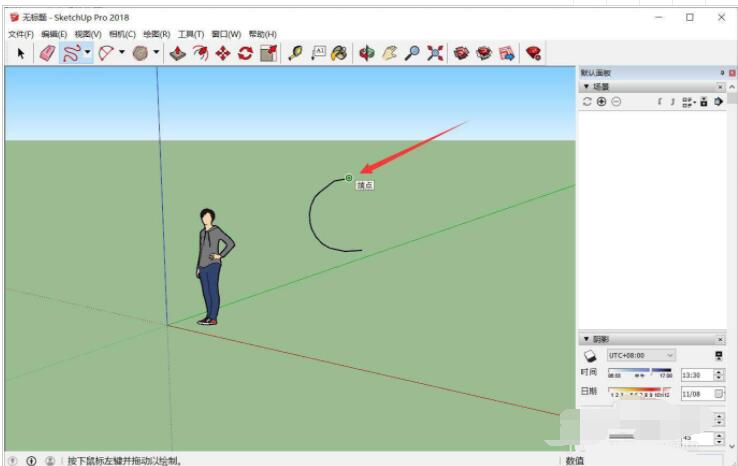Image resolution: width=738 pixels, height=466 pixels.
Task: Collapse the 阴影 shadows panel
Action: coord(586,339)
